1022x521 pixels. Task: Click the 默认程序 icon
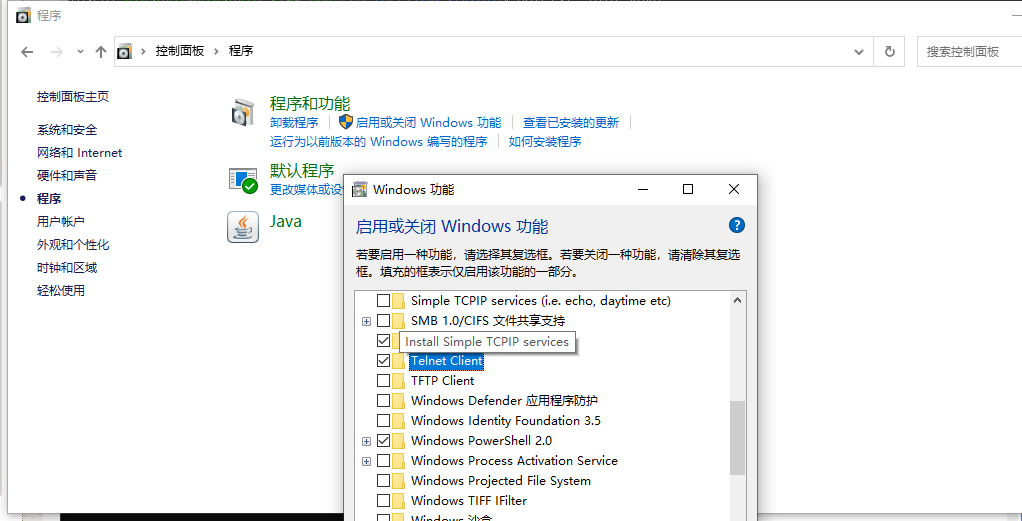(243, 180)
